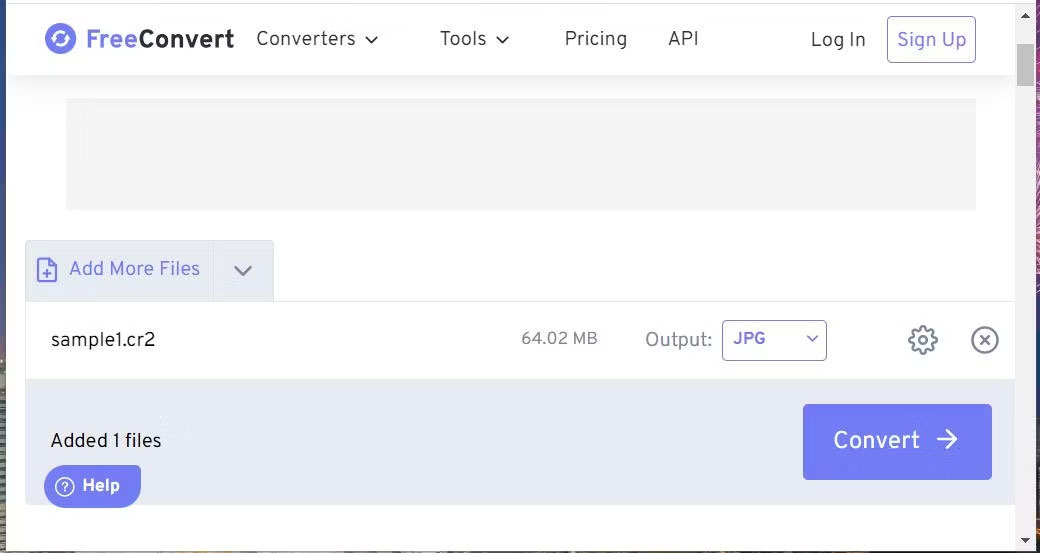Open the API link
Viewport: 1040px width, 553px height.
[683, 39]
